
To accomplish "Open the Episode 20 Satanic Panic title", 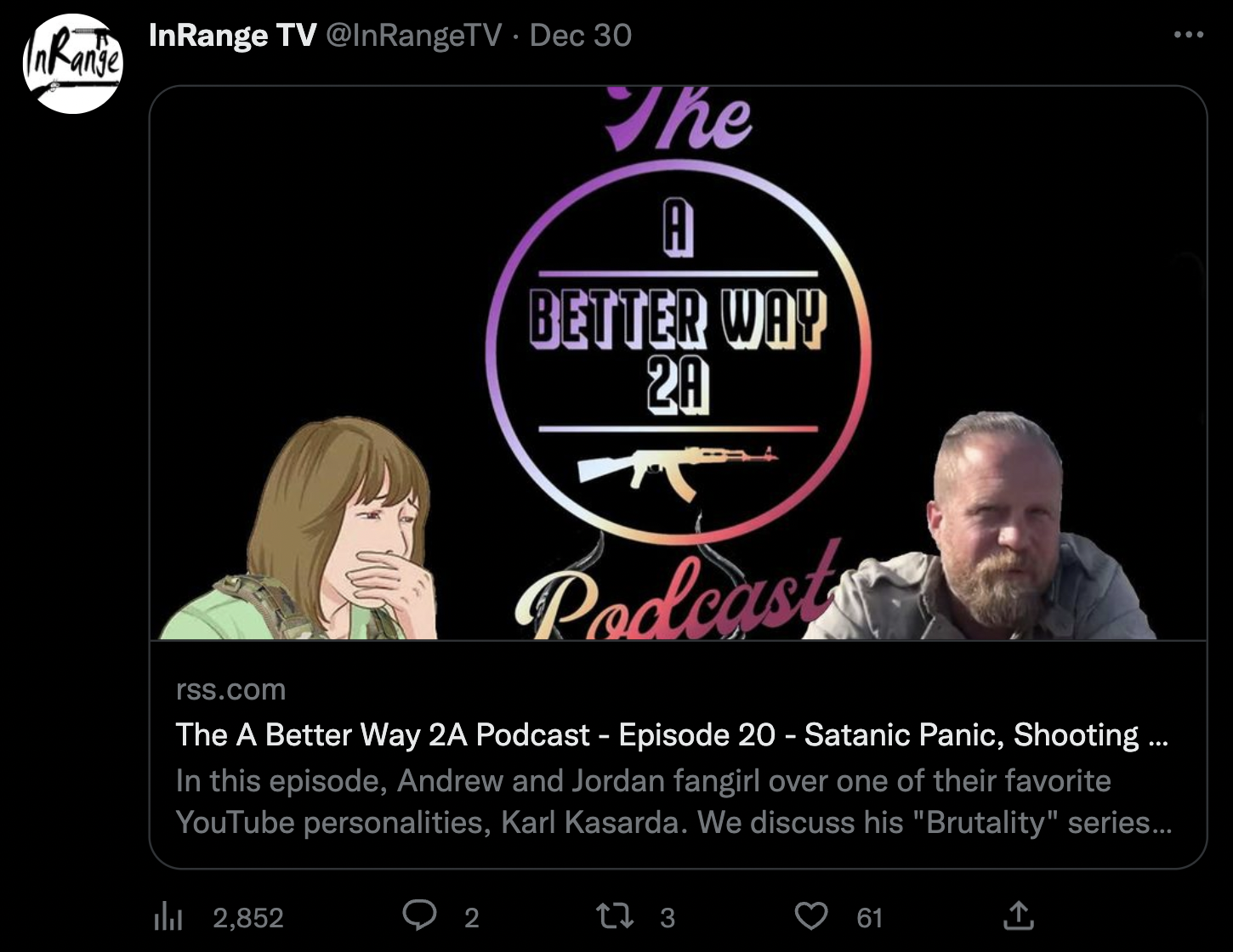I will pos(672,734).
